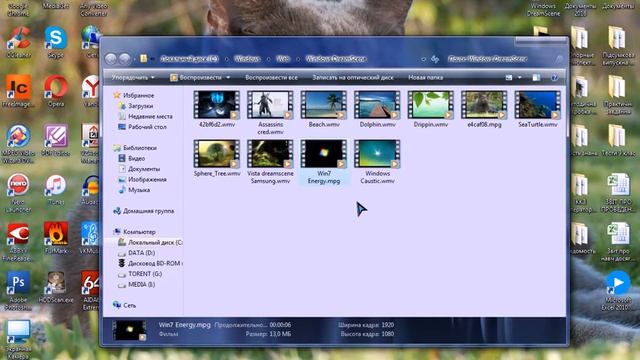Click the Adobe Photoshop desktop icon
The width and height of the screenshot is (640, 360).
(18, 290)
